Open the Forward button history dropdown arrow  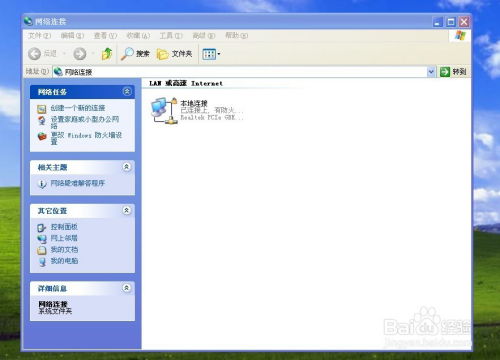tap(93, 54)
